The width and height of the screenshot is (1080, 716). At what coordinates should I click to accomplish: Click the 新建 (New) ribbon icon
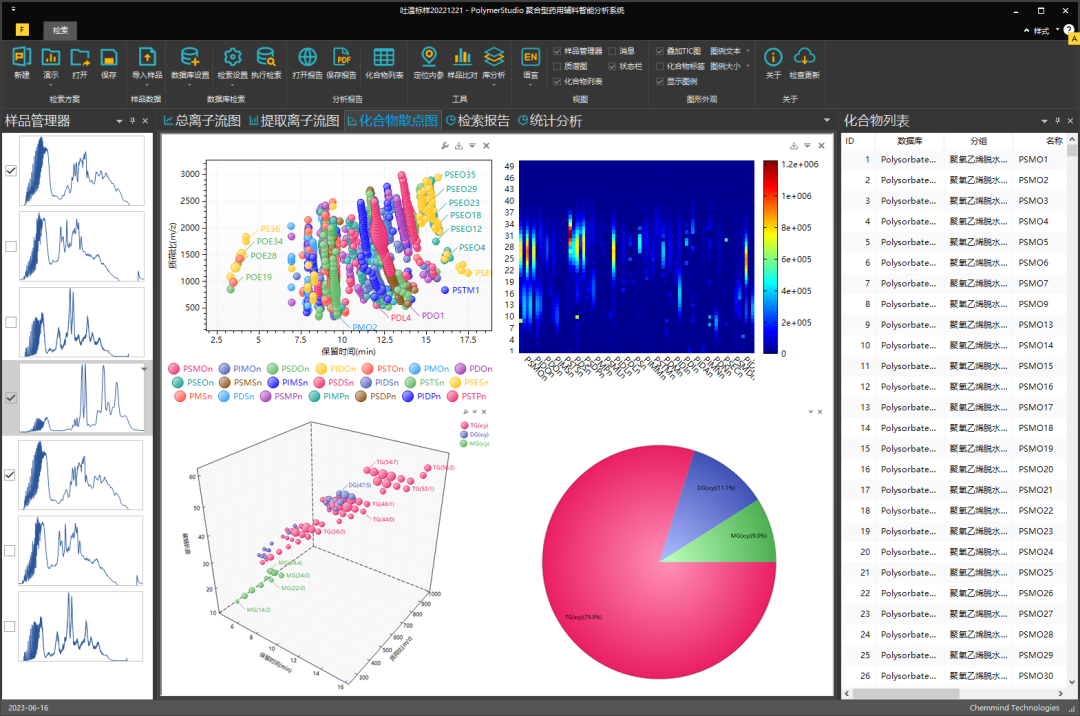[x=22, y=57]
